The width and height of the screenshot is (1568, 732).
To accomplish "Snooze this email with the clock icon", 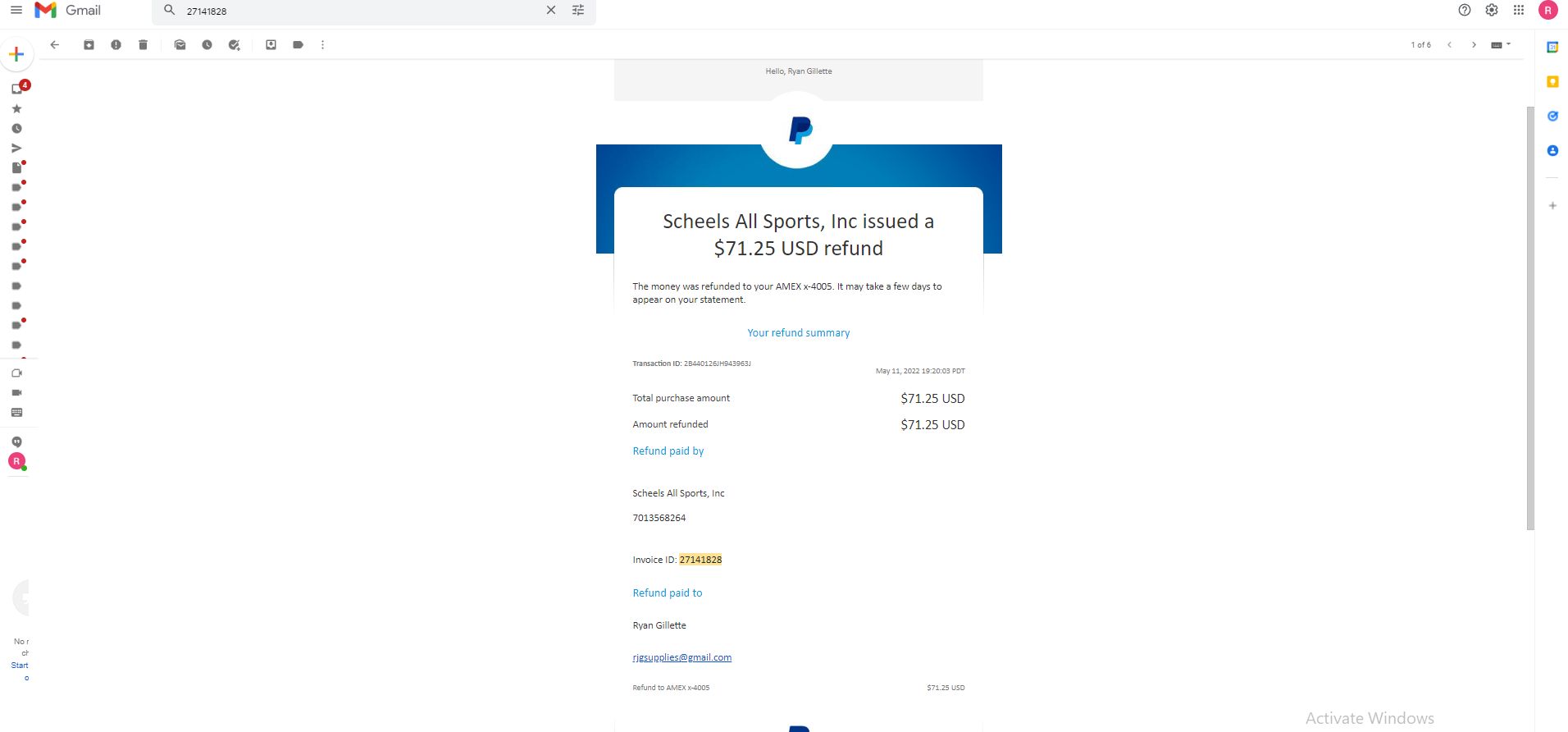I will (x=207, y=45).
